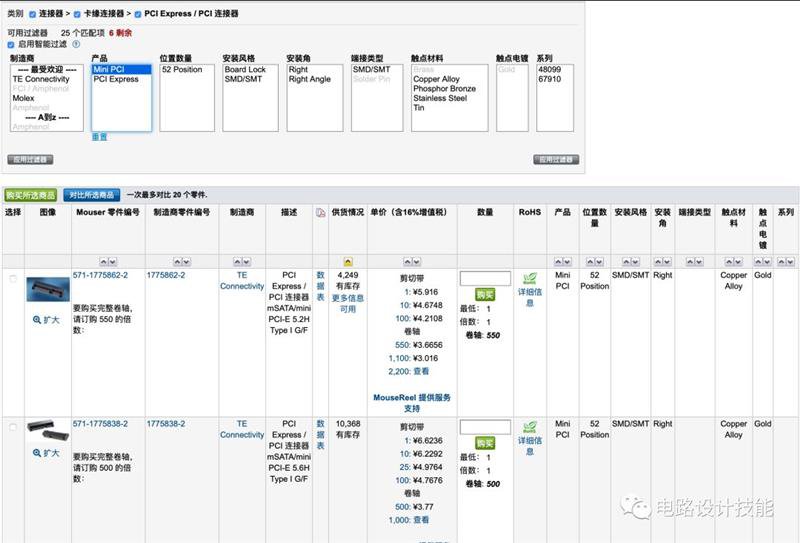Sort Mouser 零件编号 column ascending
The height and width of the screenshot is (543, 800).
pos(104,262)
